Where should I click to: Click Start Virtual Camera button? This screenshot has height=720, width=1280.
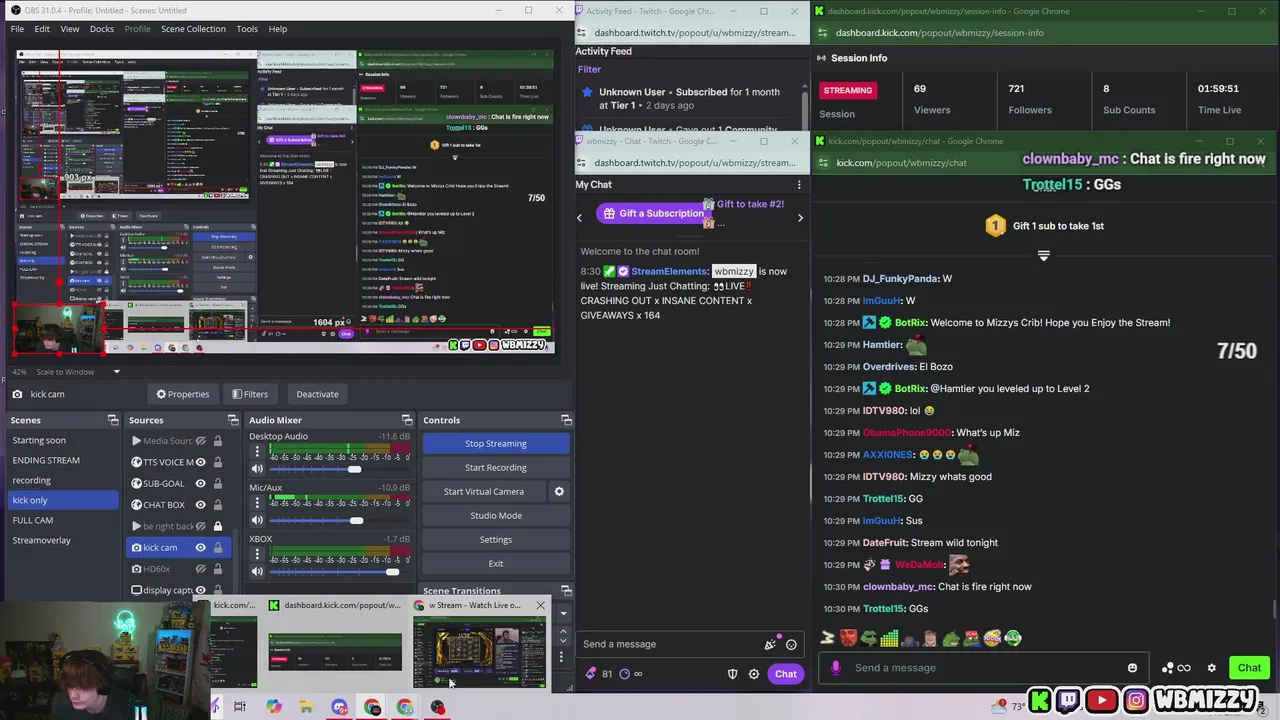point(484,492)
